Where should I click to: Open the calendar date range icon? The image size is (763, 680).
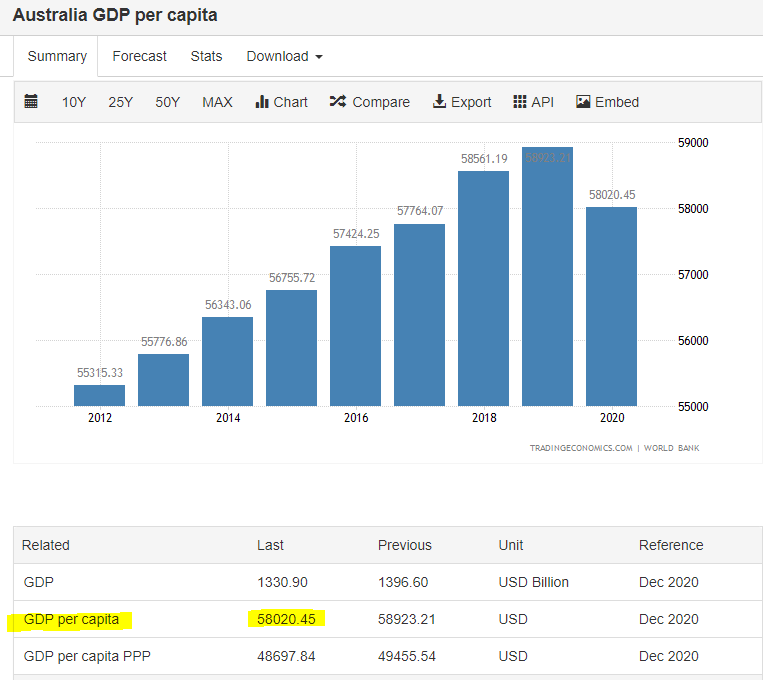[x=31, y=101]
